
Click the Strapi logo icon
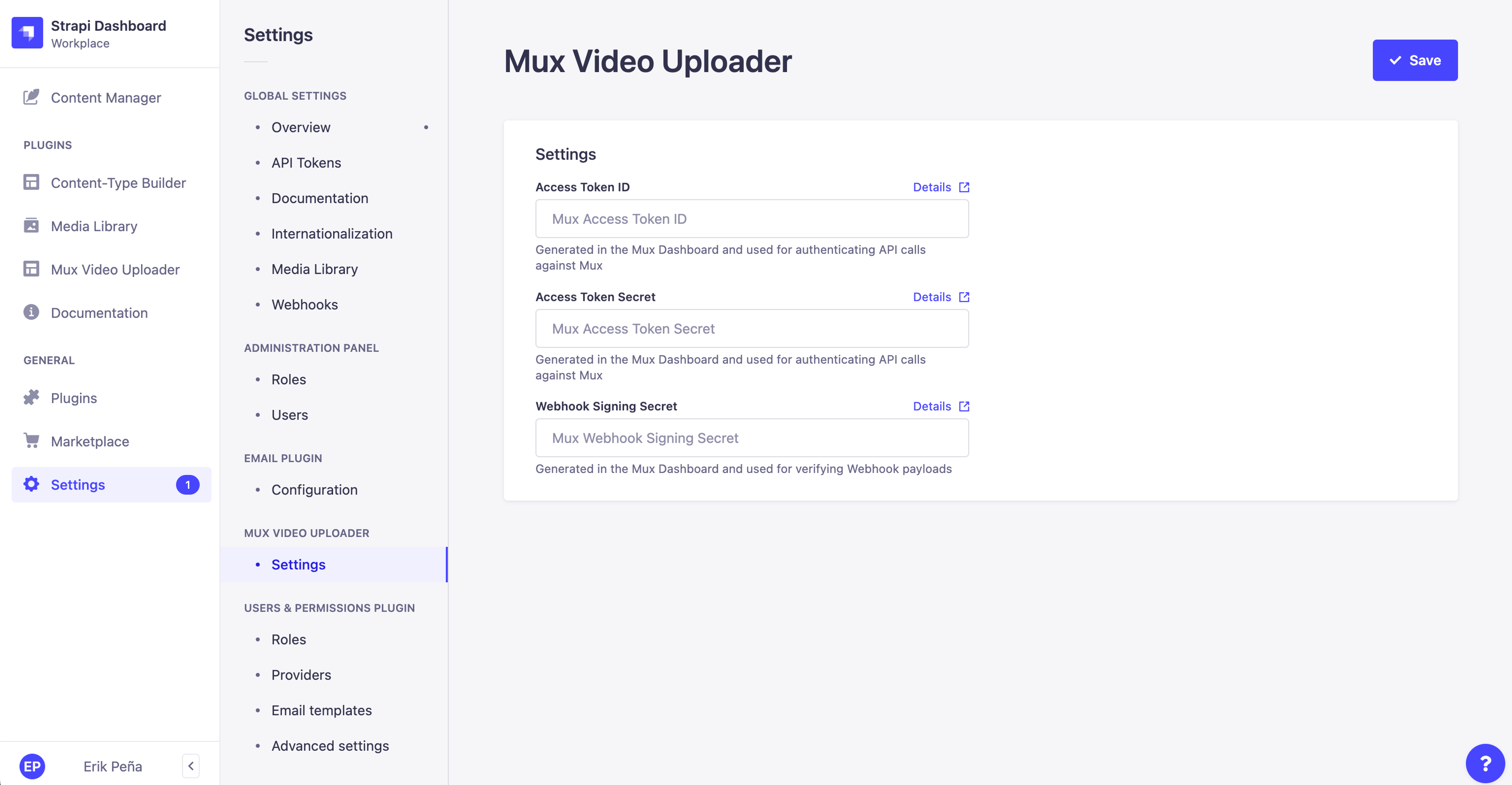pos(27,33)
